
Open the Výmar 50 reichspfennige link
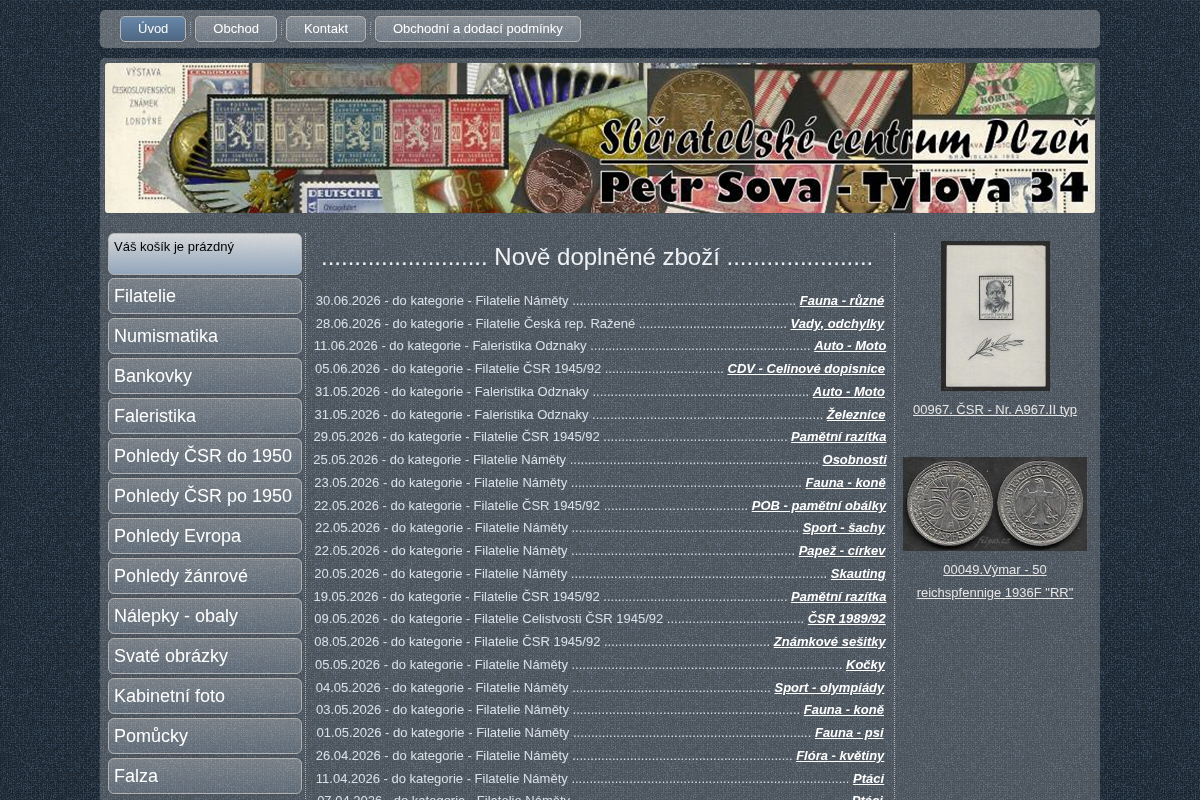(995, 581)
